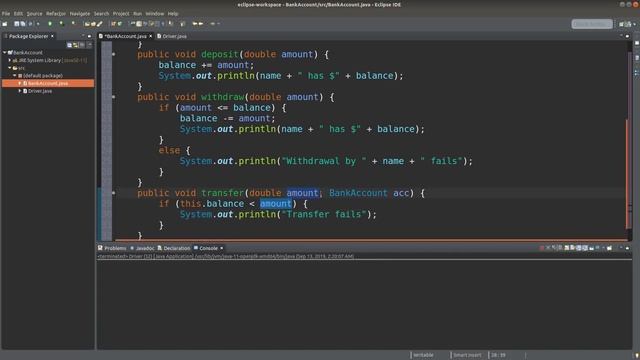Fold the deposit method in the gutter

[x=113, y=54]
